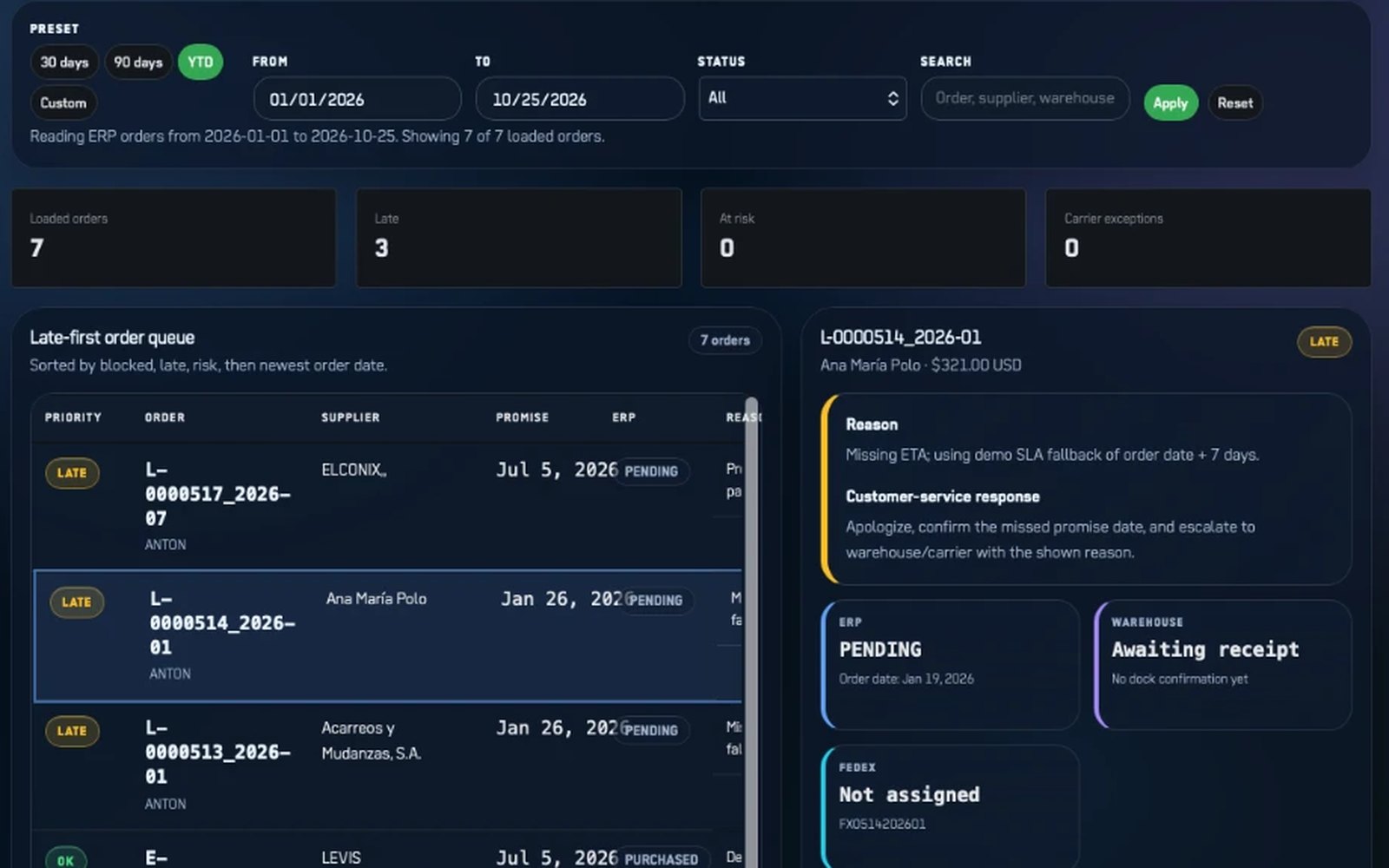
Task: Open the Status dropdown
Action: pyautogui.click(x=802, y=98)
